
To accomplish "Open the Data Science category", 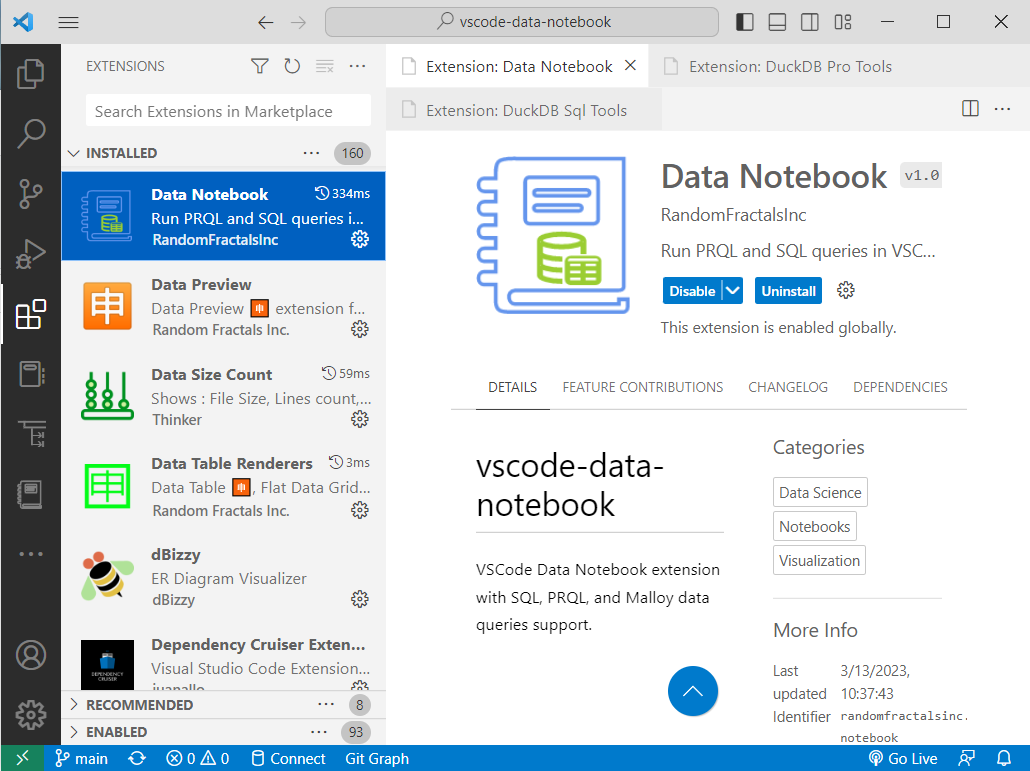I will pos(820,493).
